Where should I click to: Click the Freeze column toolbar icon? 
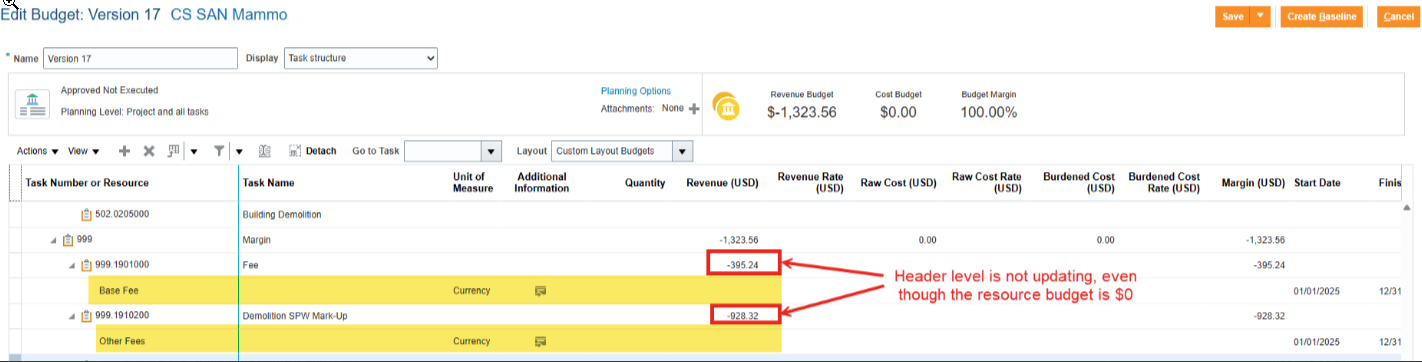point(174,151)
